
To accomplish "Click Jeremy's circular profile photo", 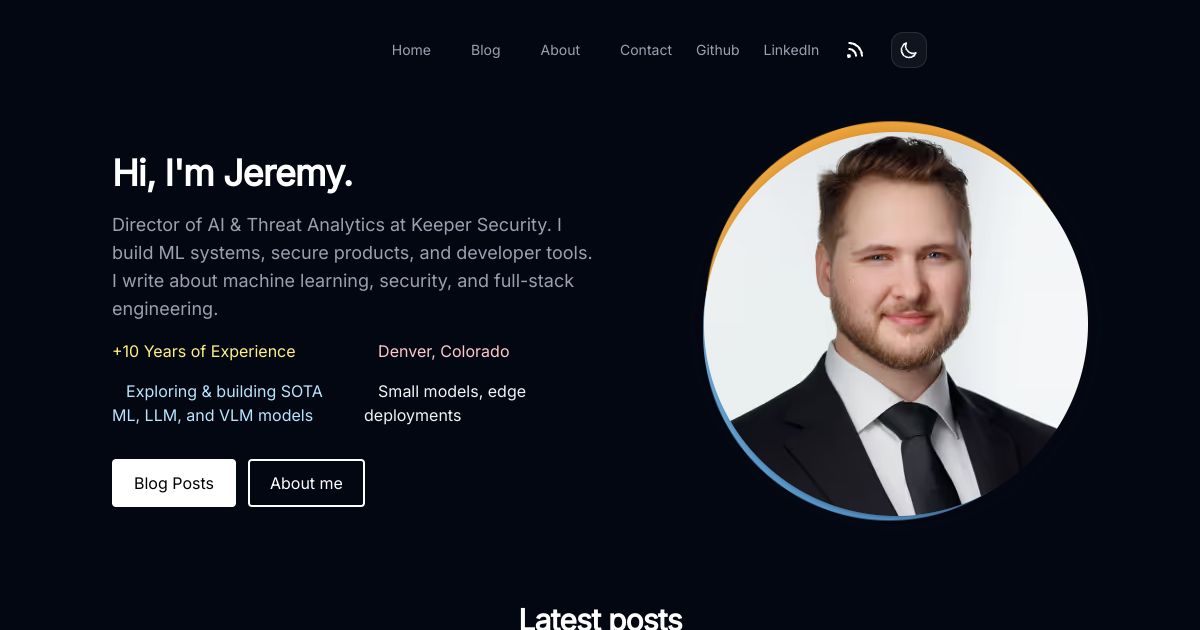I will point(895,323).
